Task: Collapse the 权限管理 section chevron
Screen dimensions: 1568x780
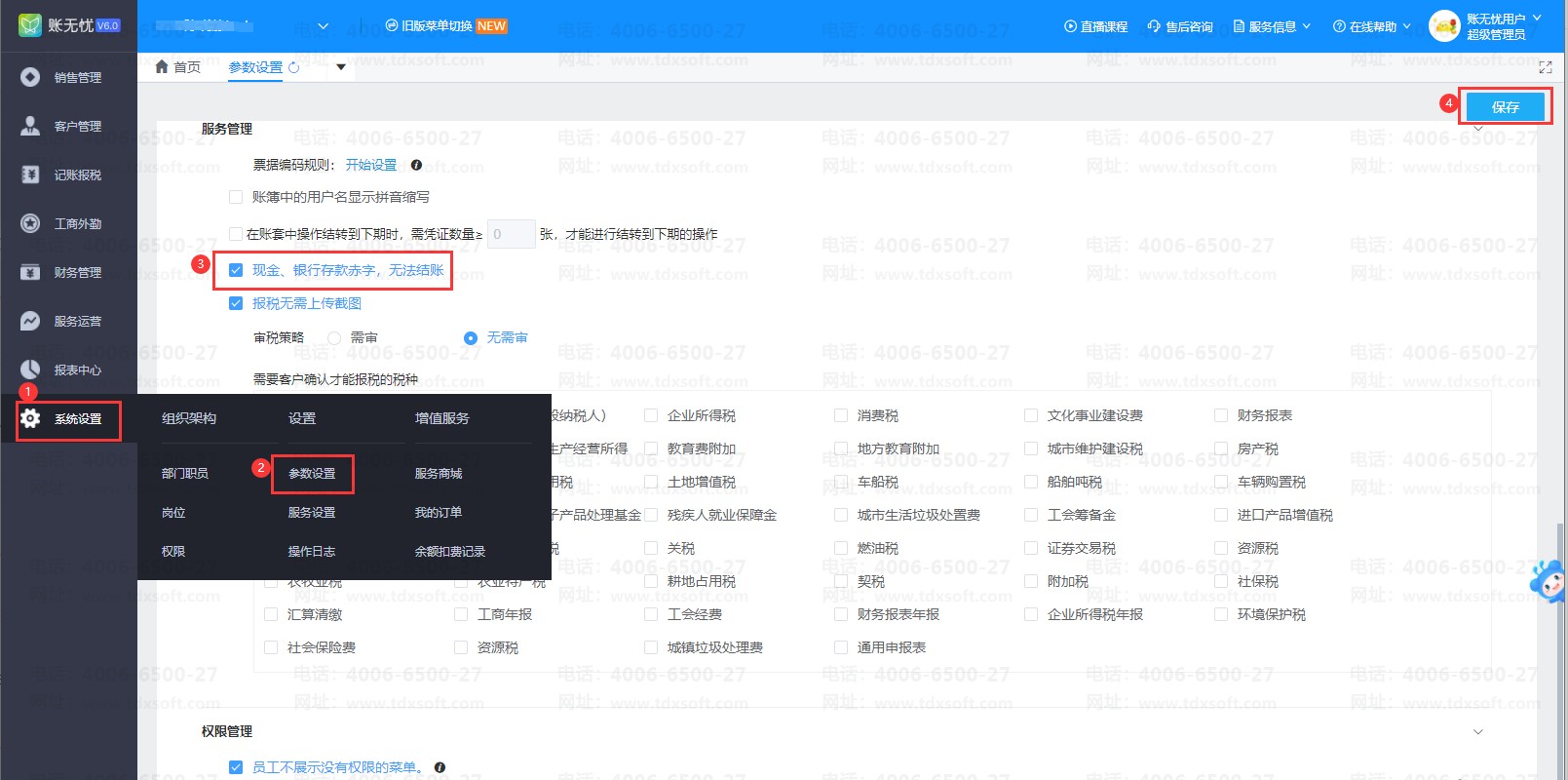Action: click(x=1477, y=731)
